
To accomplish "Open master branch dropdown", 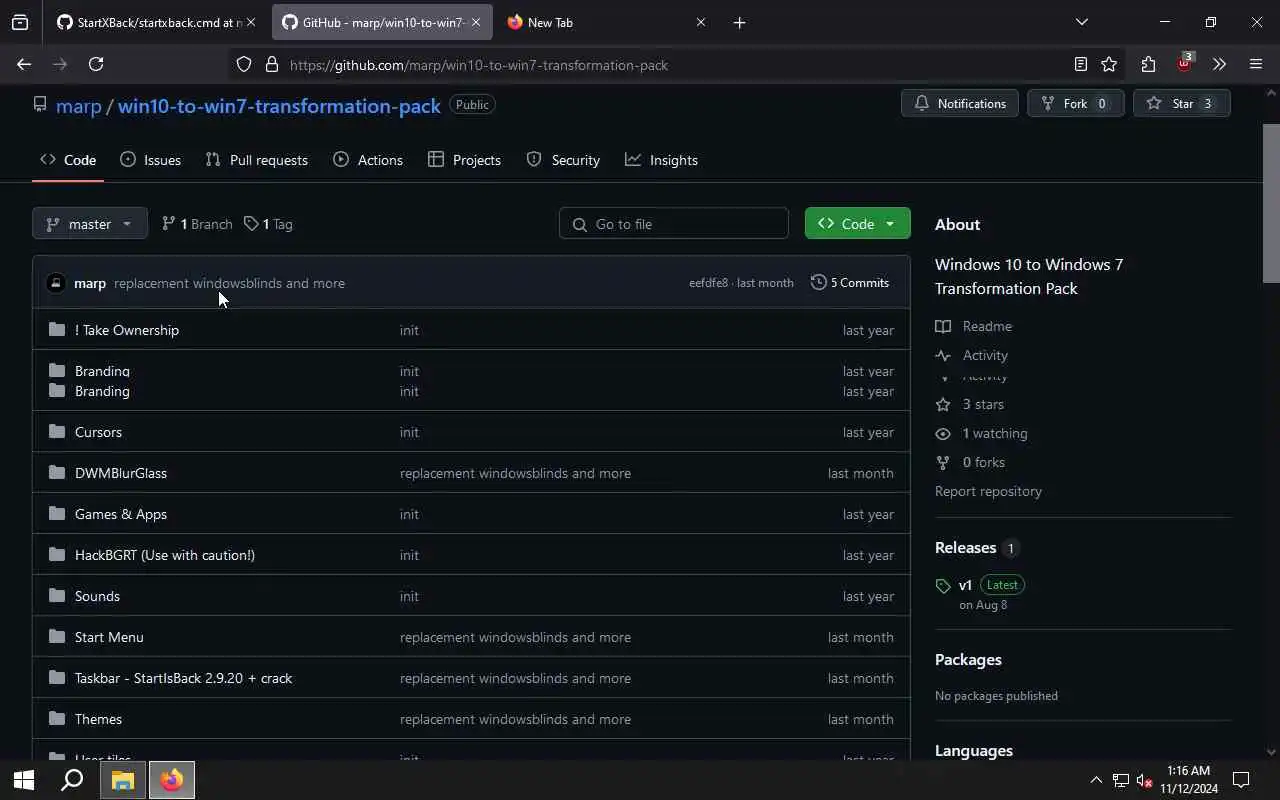I will pos(90,224).
